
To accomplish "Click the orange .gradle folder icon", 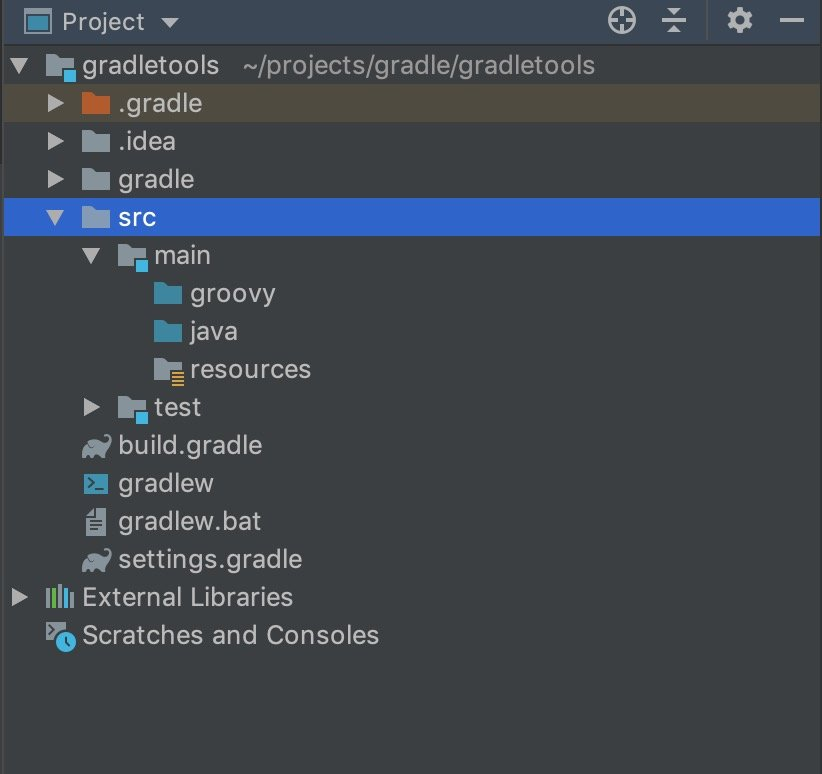I will [x=96, y=103].
